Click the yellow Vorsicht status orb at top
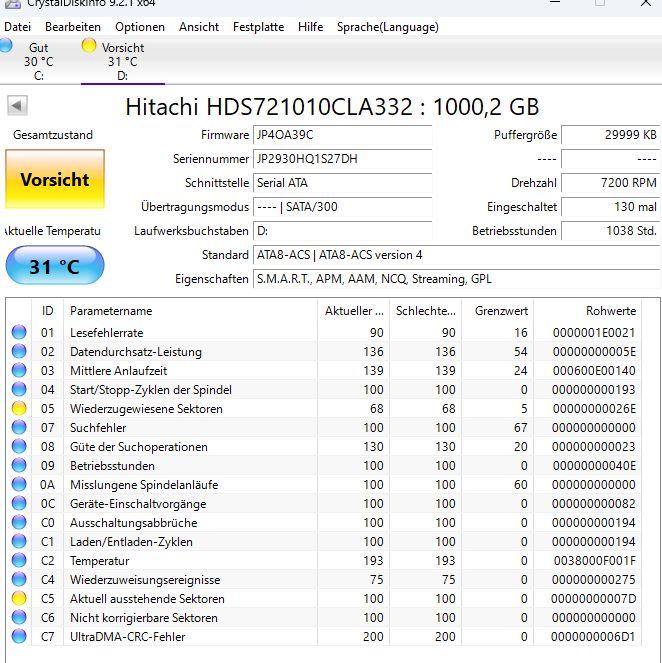 [x=89, y=45]
